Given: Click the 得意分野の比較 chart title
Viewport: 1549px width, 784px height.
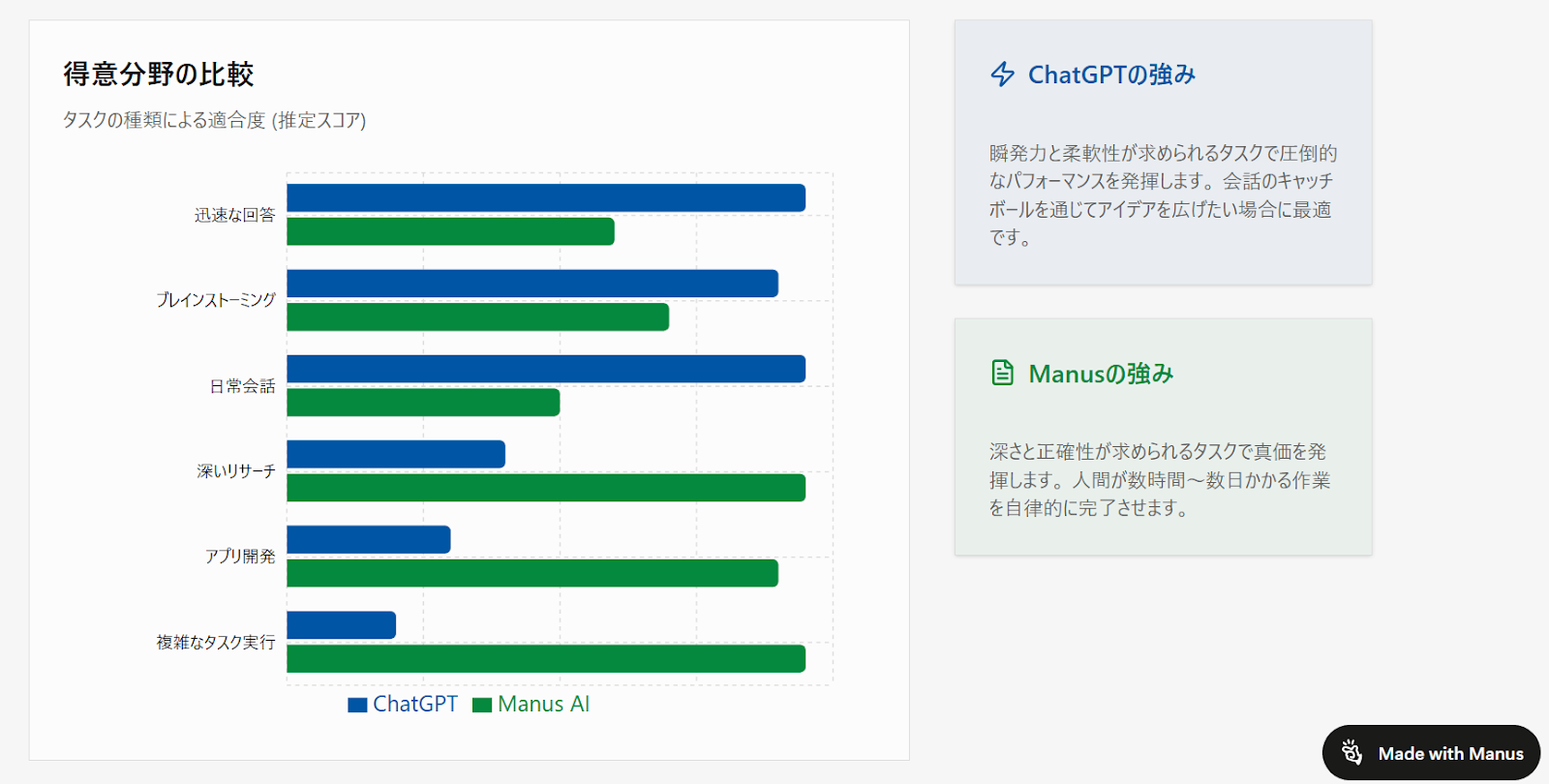Looking at the screenshot, I should tap(159, 74).
